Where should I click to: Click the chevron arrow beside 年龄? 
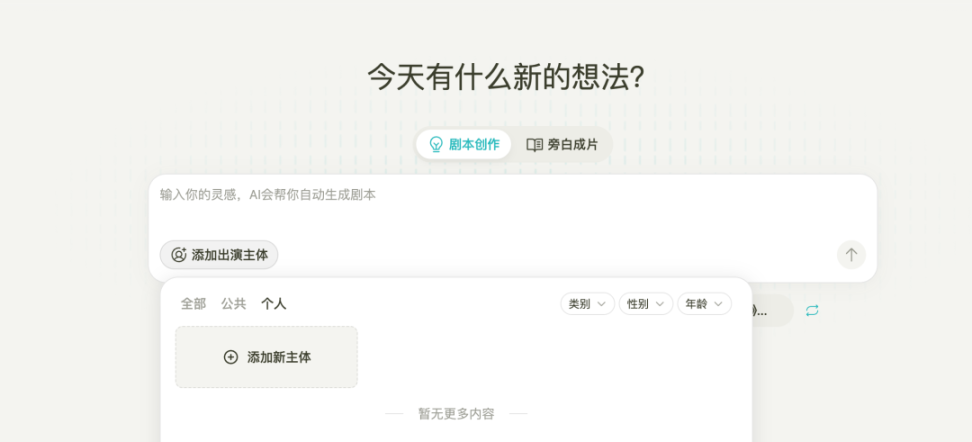click(x=718, y=304)
